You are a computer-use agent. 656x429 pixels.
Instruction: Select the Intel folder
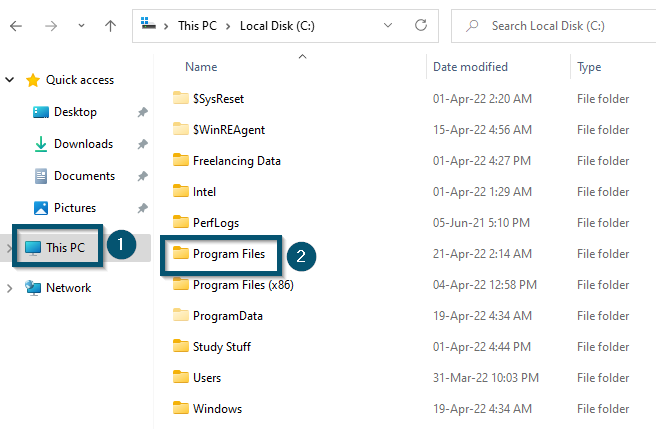[x=204, y=192]
